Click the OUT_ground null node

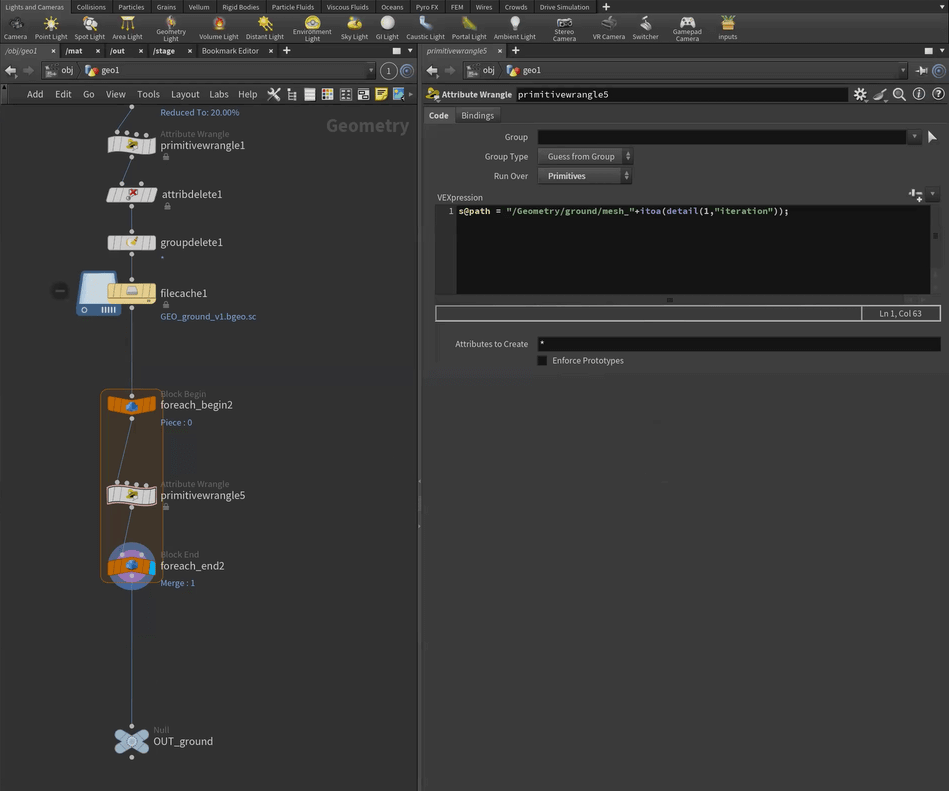coord(131,741)
